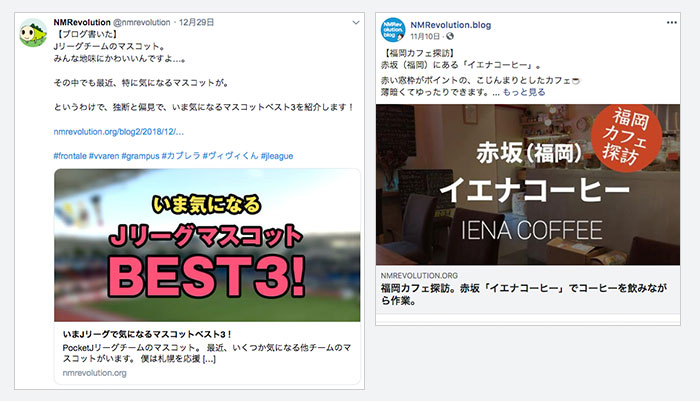Screen dimensions: 700x401
Task: Click the #jleague hashtag
Action: click(x=277, y=156)
